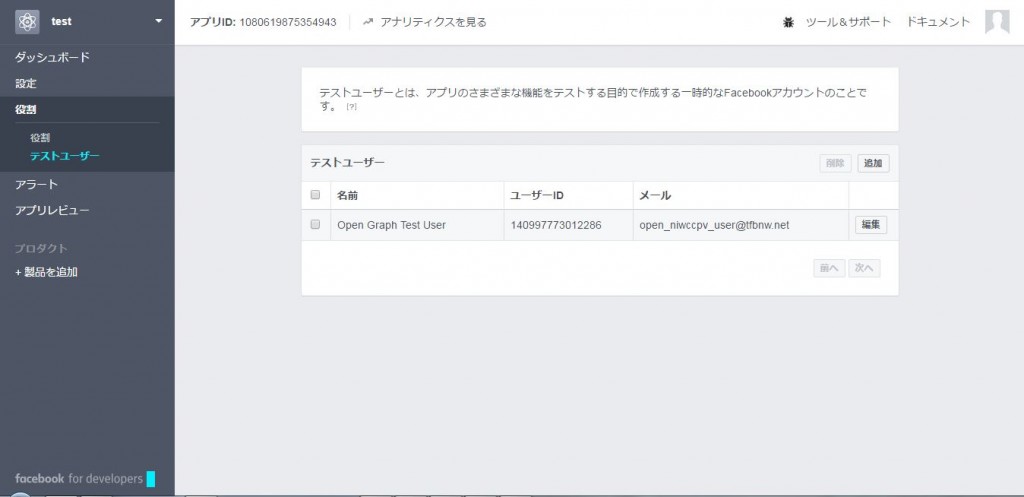Click the 次へ pagination button
The image size is (1024, 497).
[x=864, y=268]
